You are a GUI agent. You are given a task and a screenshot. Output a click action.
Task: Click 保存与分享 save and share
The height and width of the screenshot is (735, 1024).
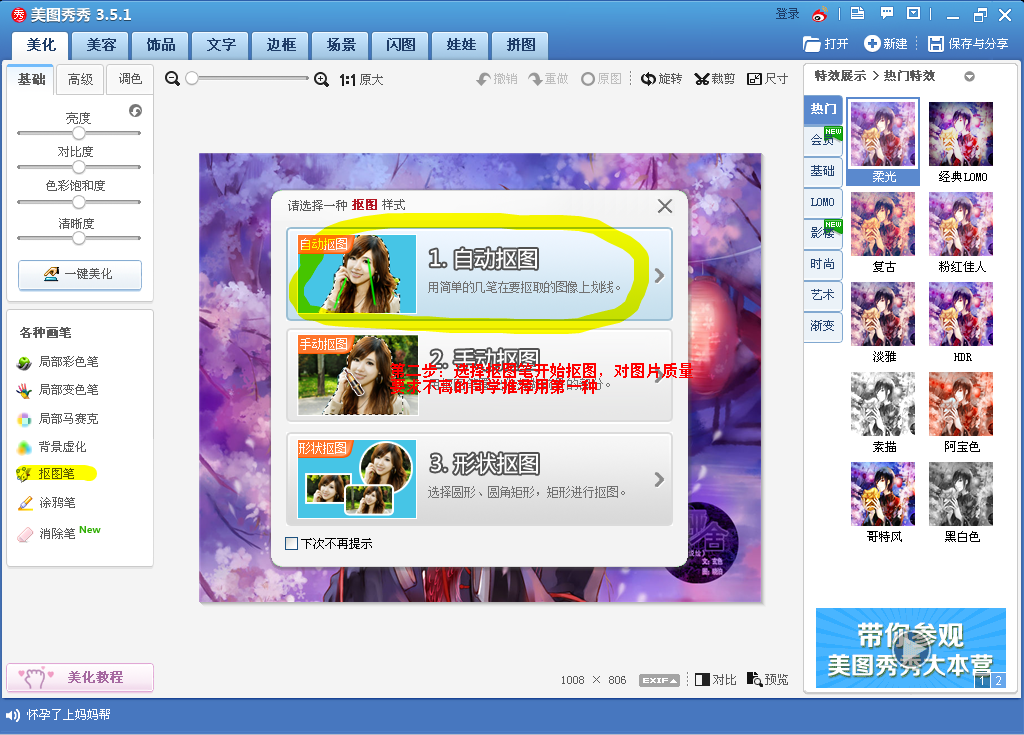coord(968,44)
